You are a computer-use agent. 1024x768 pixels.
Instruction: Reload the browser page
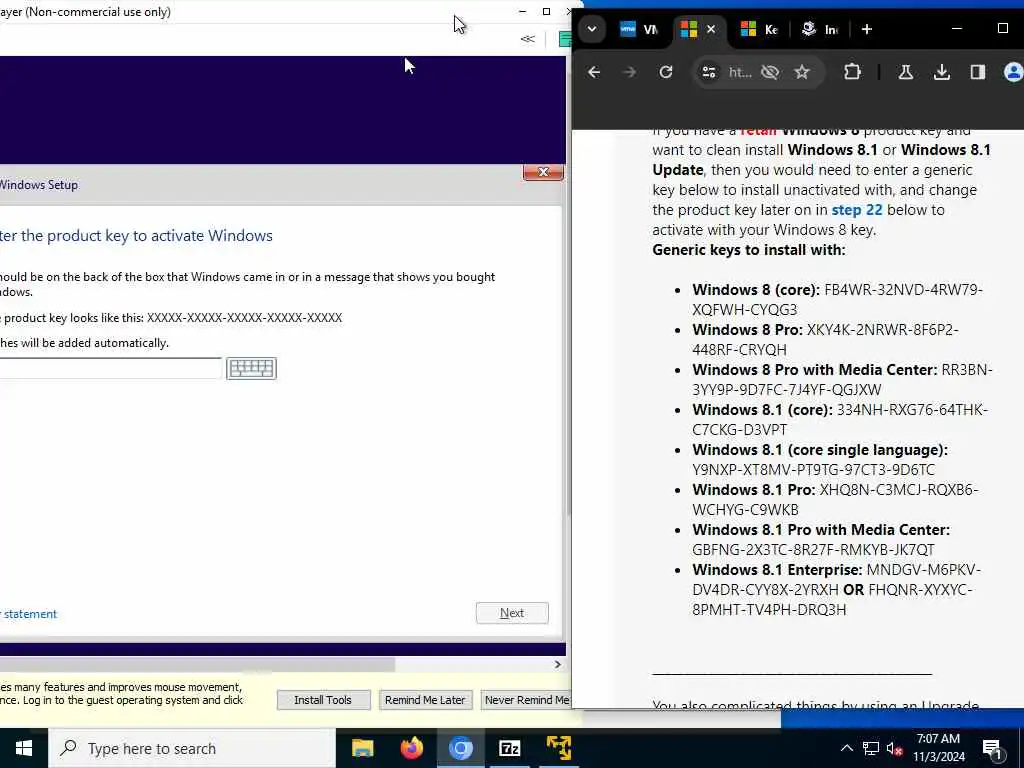(x=665, y=72)
